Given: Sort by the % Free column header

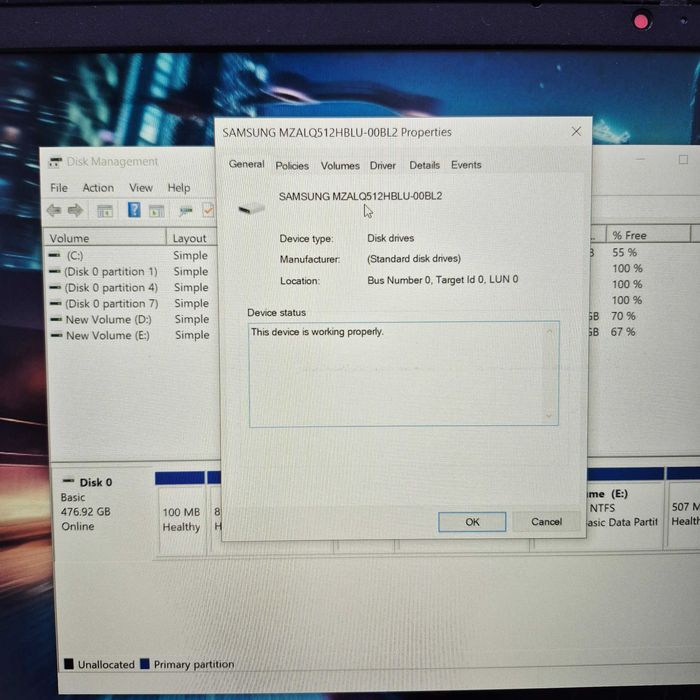Looking at the screenshot, I should (x=647, y=235).
